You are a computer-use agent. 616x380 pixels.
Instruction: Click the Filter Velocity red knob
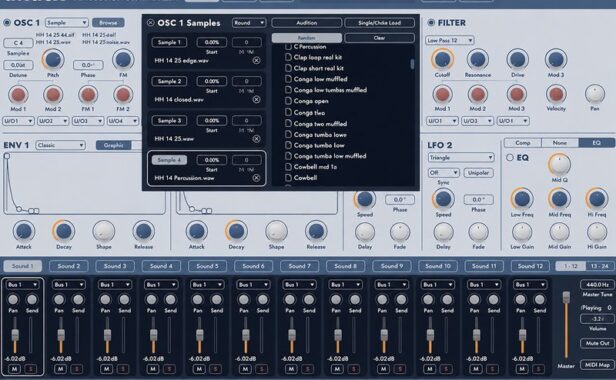point(556,94)
